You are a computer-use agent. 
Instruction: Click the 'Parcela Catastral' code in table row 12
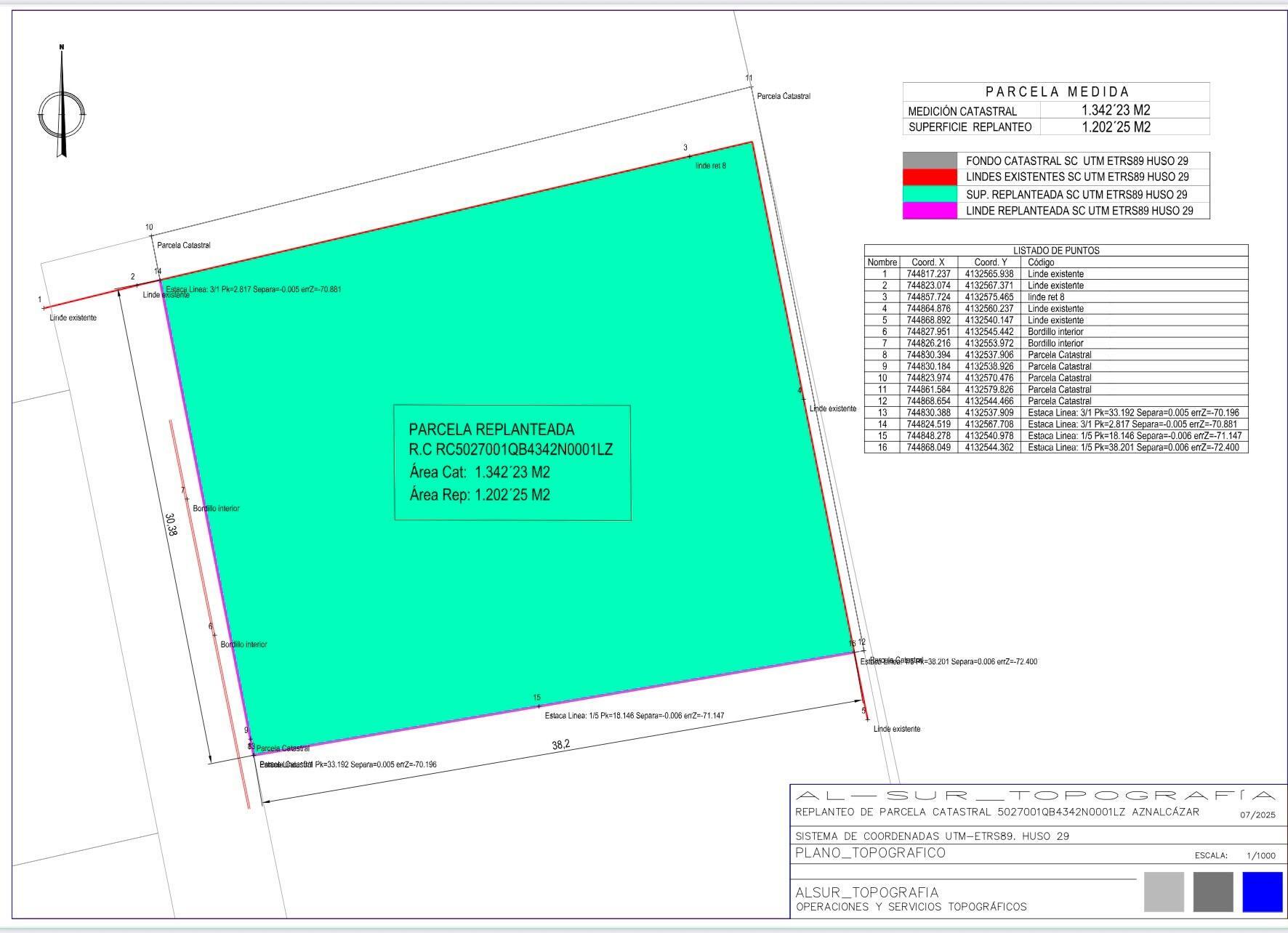click(1059, 401)
